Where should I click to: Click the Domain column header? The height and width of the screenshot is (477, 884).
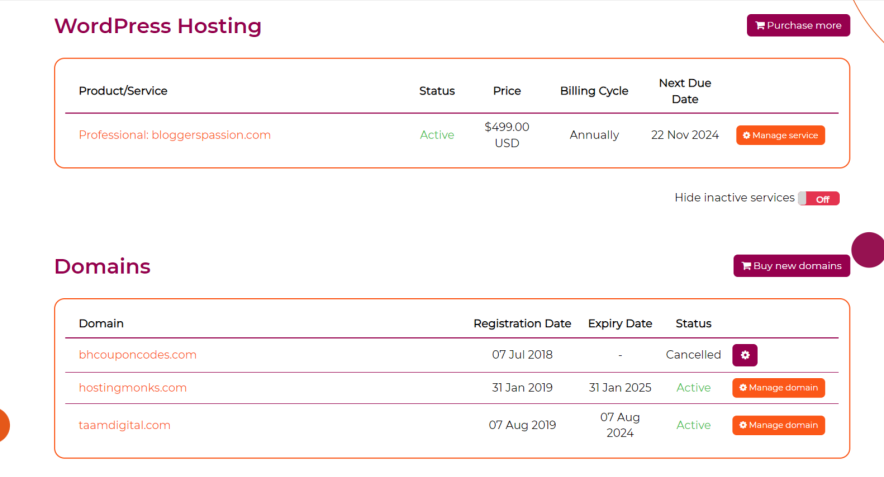point(101,324)
